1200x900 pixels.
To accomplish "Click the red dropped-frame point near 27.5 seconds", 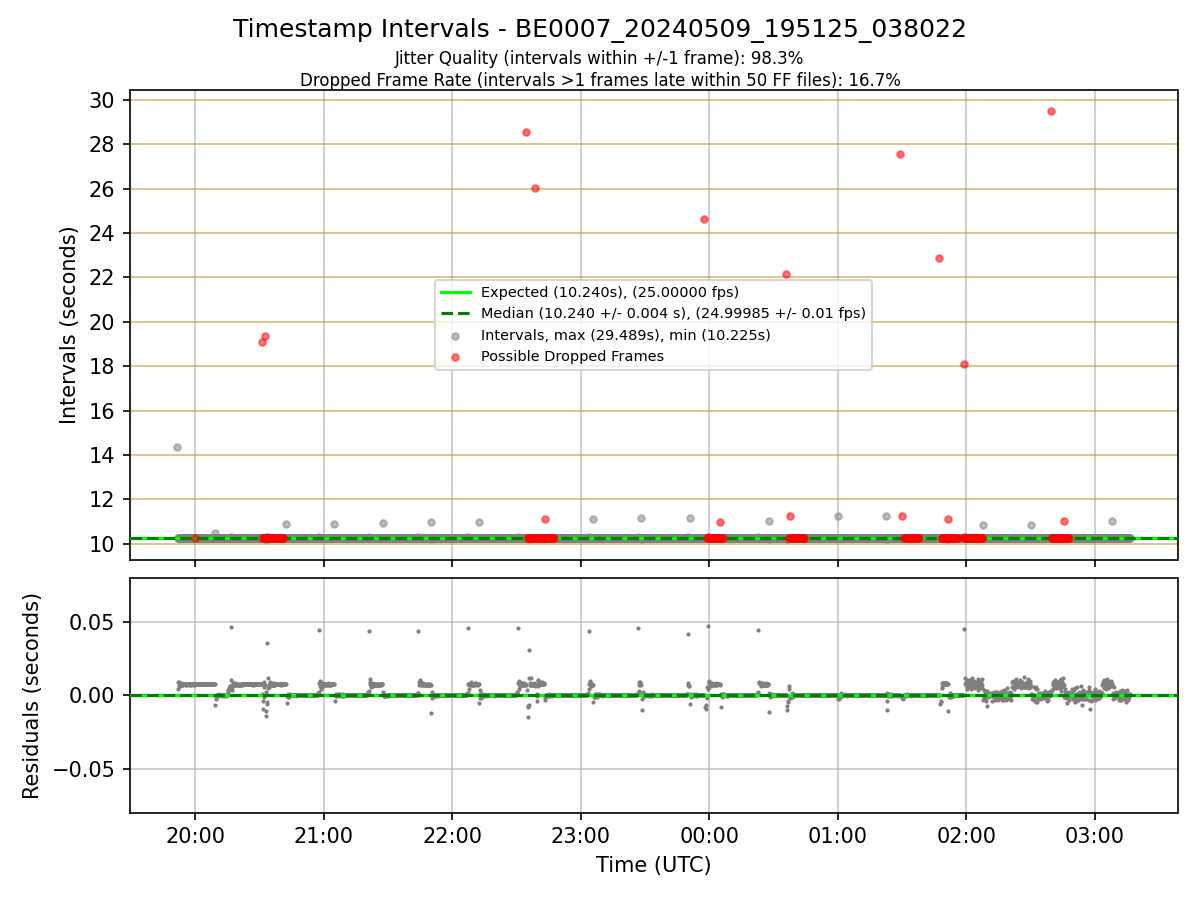I will click(900, 154).
